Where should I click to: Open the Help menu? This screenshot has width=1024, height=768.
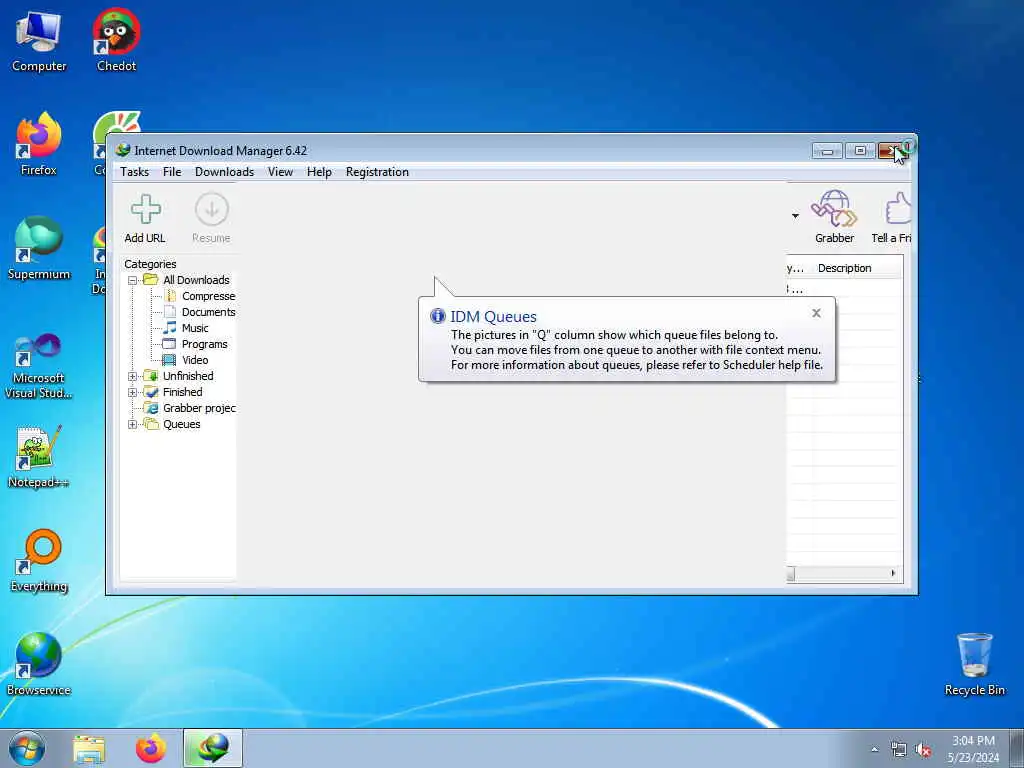click(319, 172)
